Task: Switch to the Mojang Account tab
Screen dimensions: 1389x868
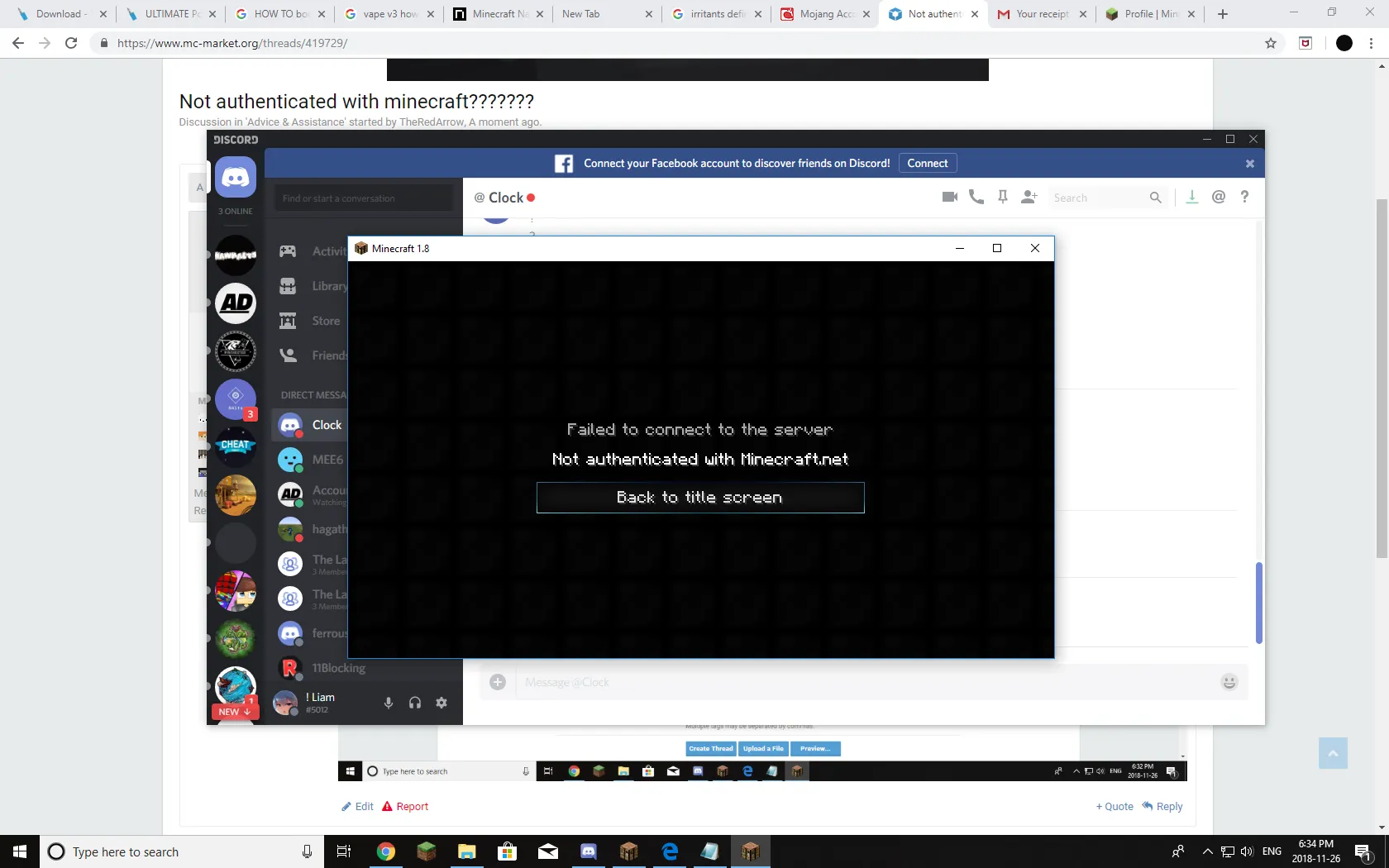Action: [x=825, y=14]
